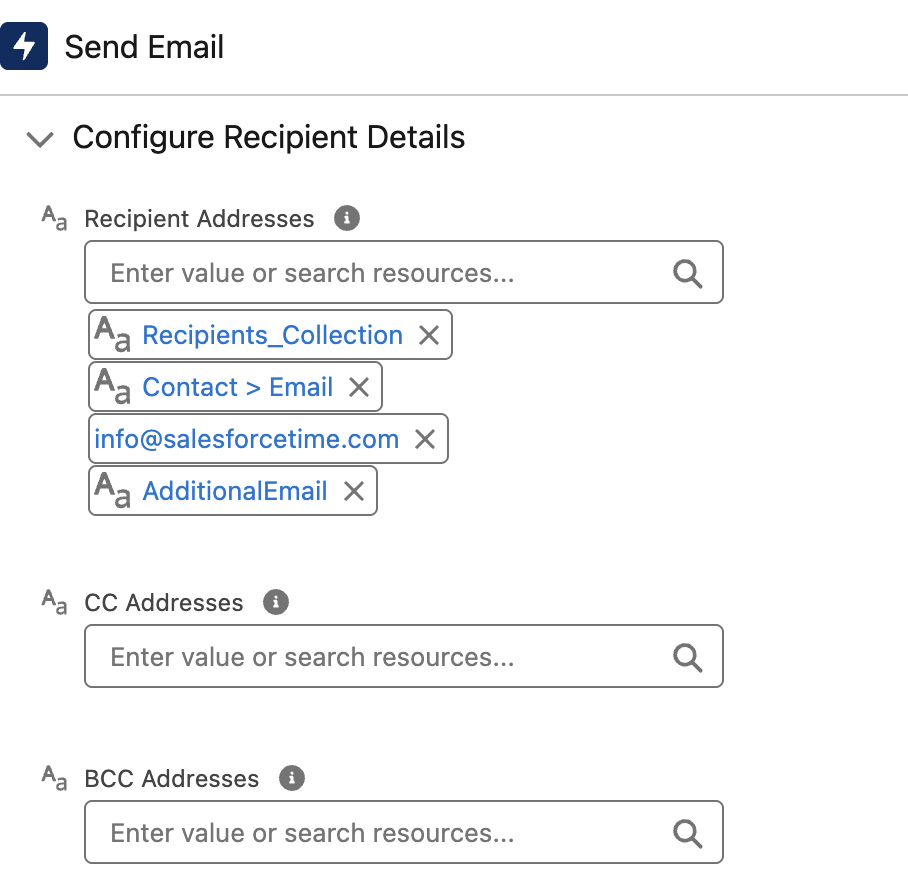908x886 pixels.
Task: Click the text type icon beside CC Addresses
Action: (54, 602)
